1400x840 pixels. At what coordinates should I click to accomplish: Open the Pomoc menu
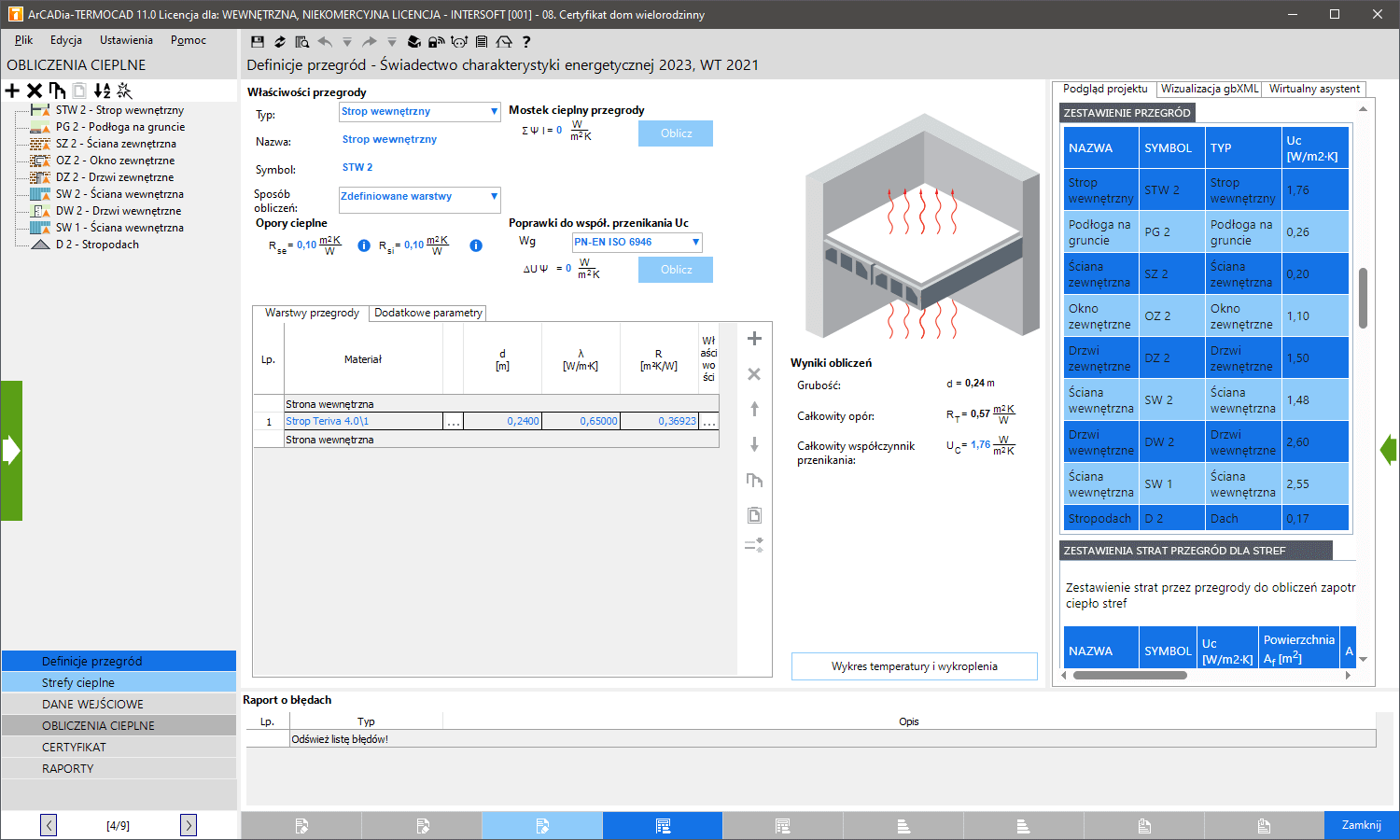click(x=189, y=40)
